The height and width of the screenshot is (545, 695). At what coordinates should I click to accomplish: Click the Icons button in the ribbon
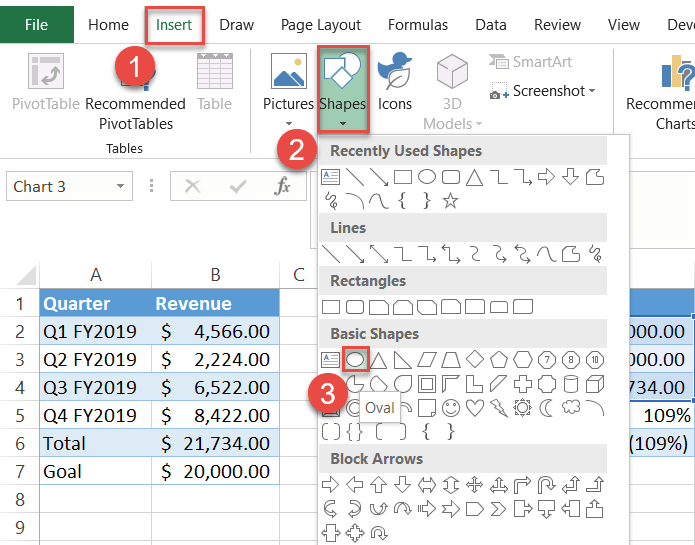point(395,82)
